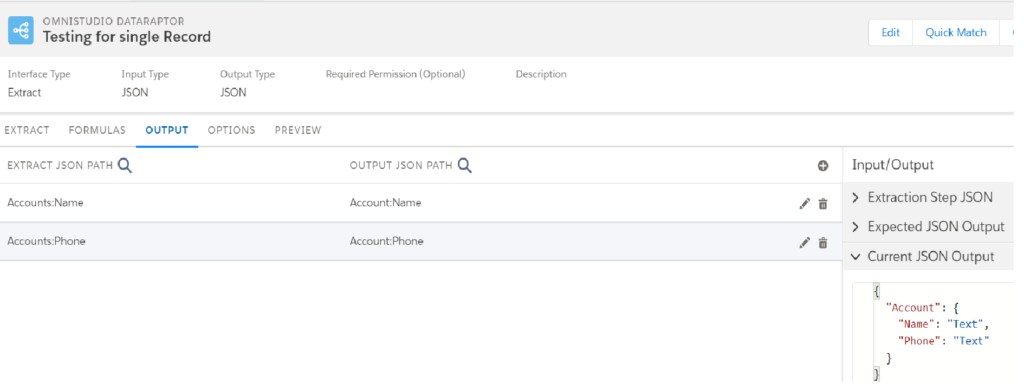Select the Accounts:Name extract path cell
1024x391 pixels.
tap(45, 202)
